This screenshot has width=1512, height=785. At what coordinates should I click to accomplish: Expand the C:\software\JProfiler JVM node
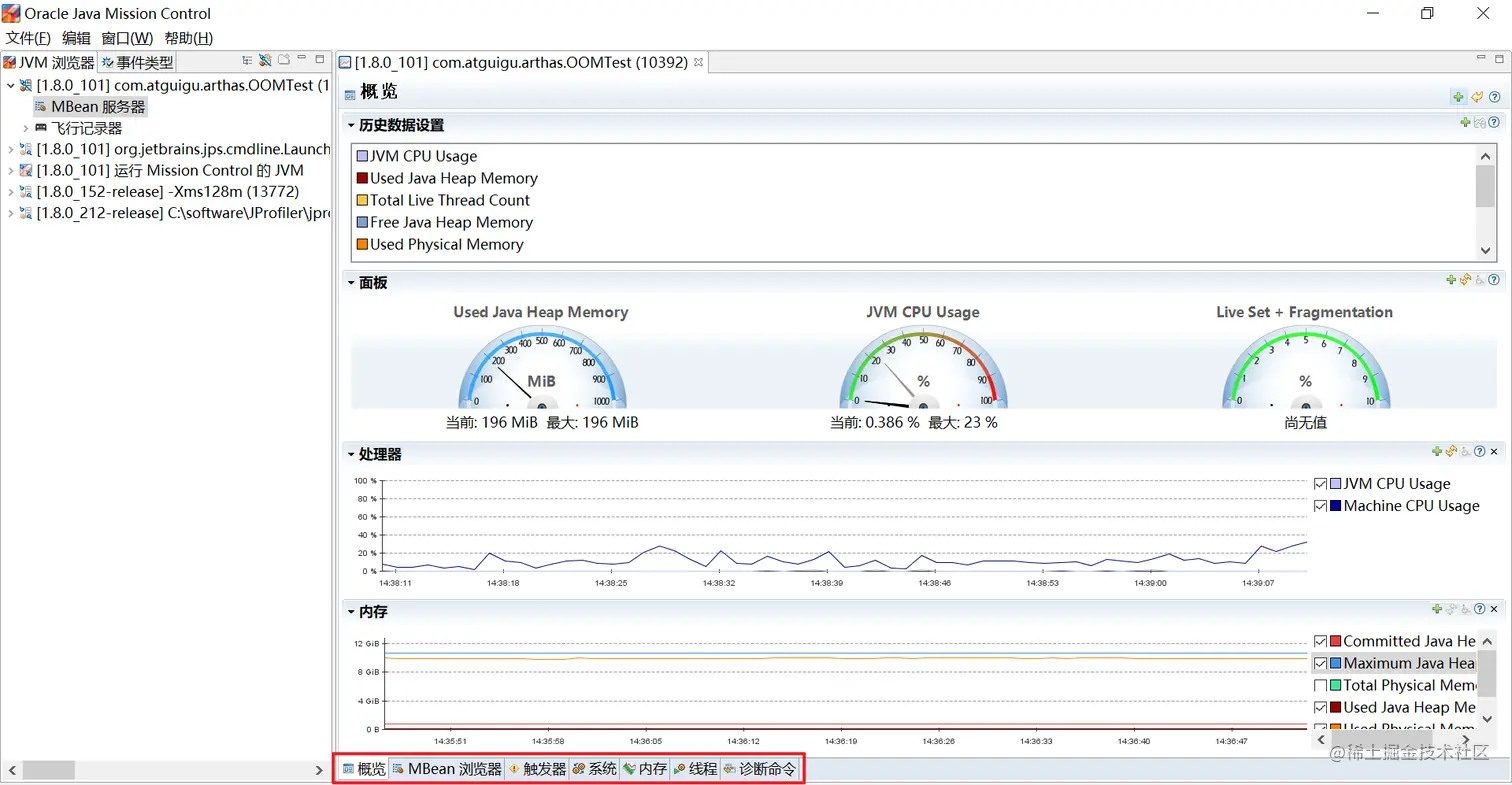coord(11,213)
